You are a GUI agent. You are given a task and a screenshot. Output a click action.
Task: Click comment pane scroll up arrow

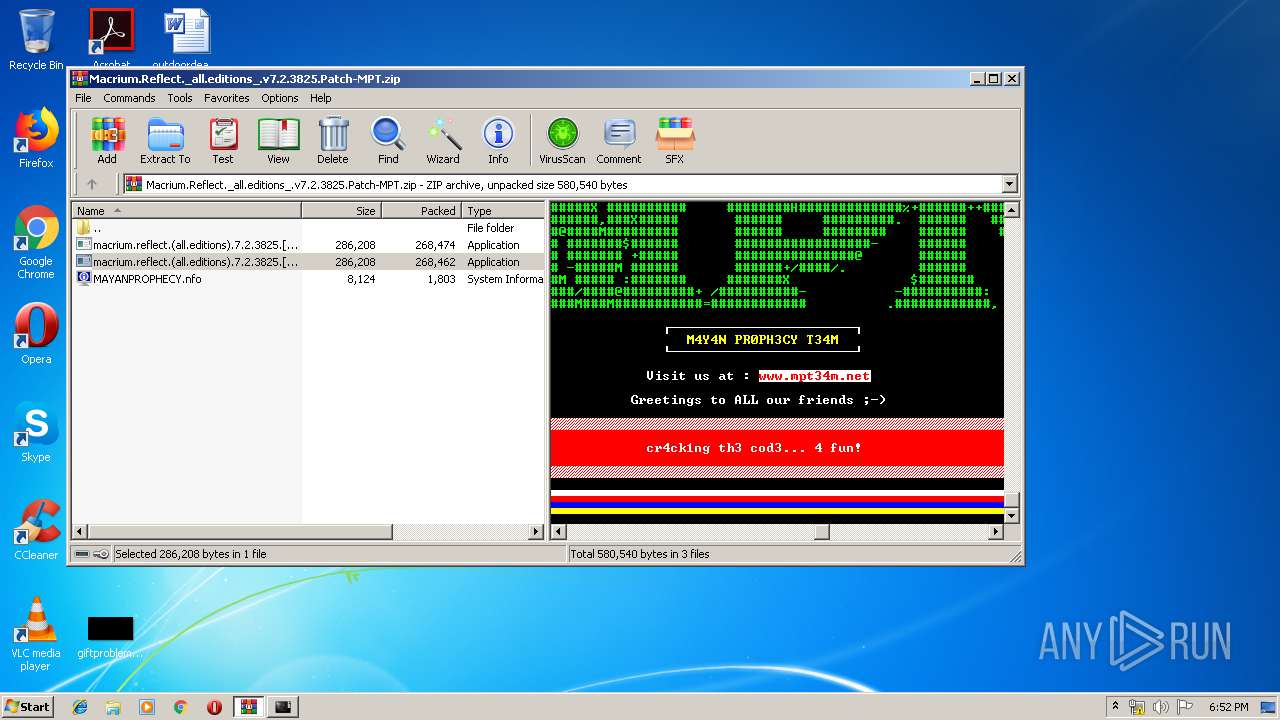tap(1011, 209)
